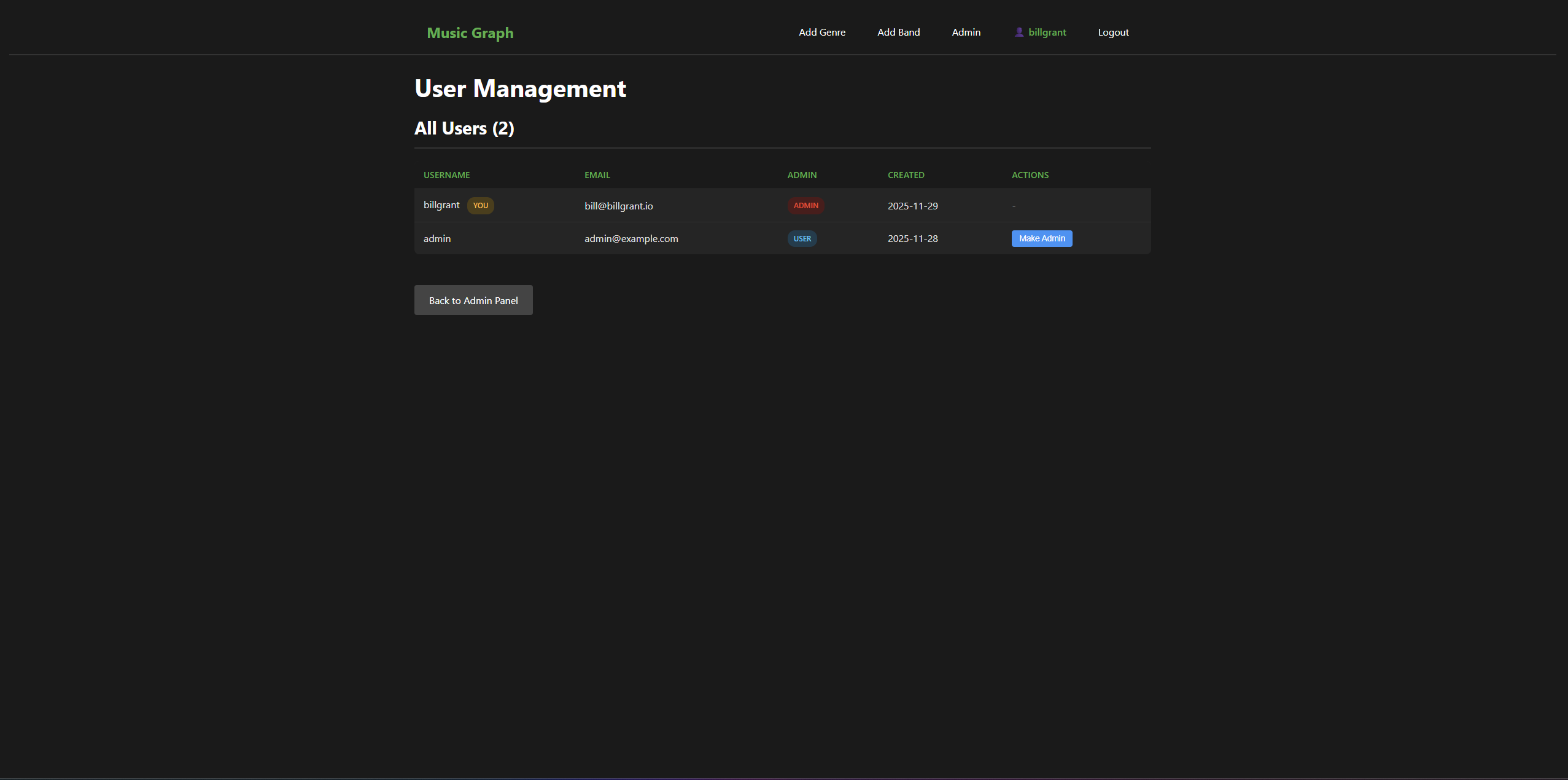This screenshot has height=780, width=1568.
Task: Logout of the current session
Action: pyautogui.click(x=1113, y=32)
